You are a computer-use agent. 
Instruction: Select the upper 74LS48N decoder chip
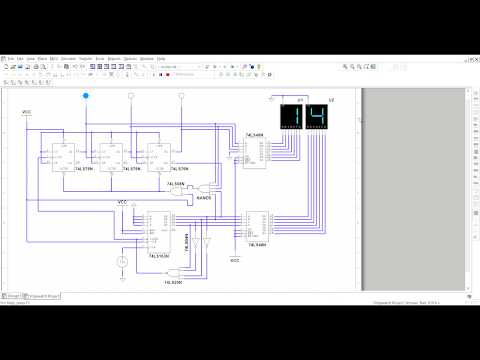[254, 153]
